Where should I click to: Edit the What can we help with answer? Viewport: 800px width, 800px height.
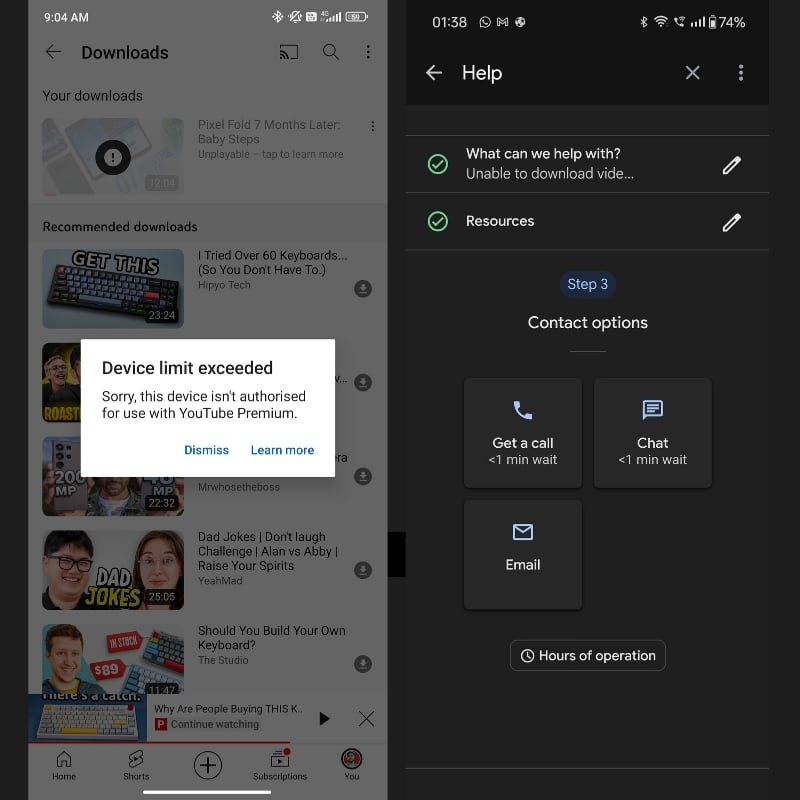coord(732,165)
